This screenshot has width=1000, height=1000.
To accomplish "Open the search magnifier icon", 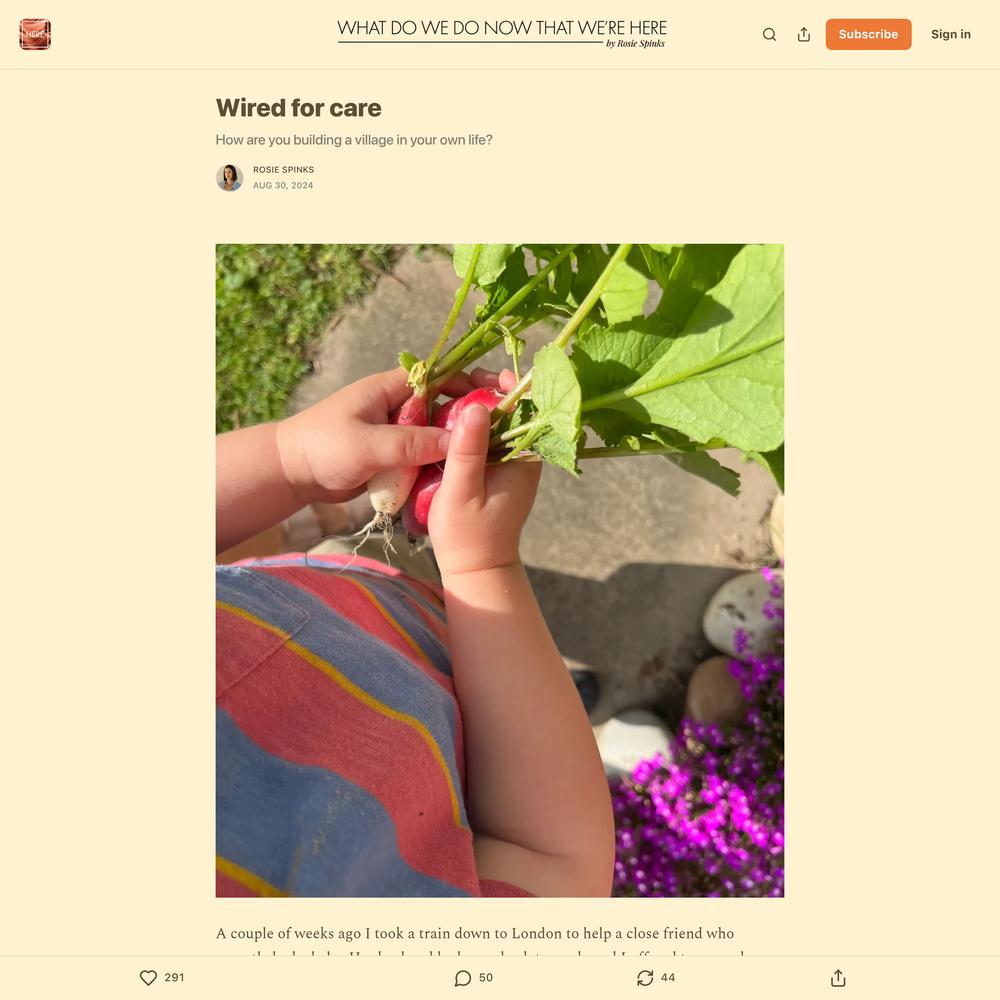I will click(769, 34).
